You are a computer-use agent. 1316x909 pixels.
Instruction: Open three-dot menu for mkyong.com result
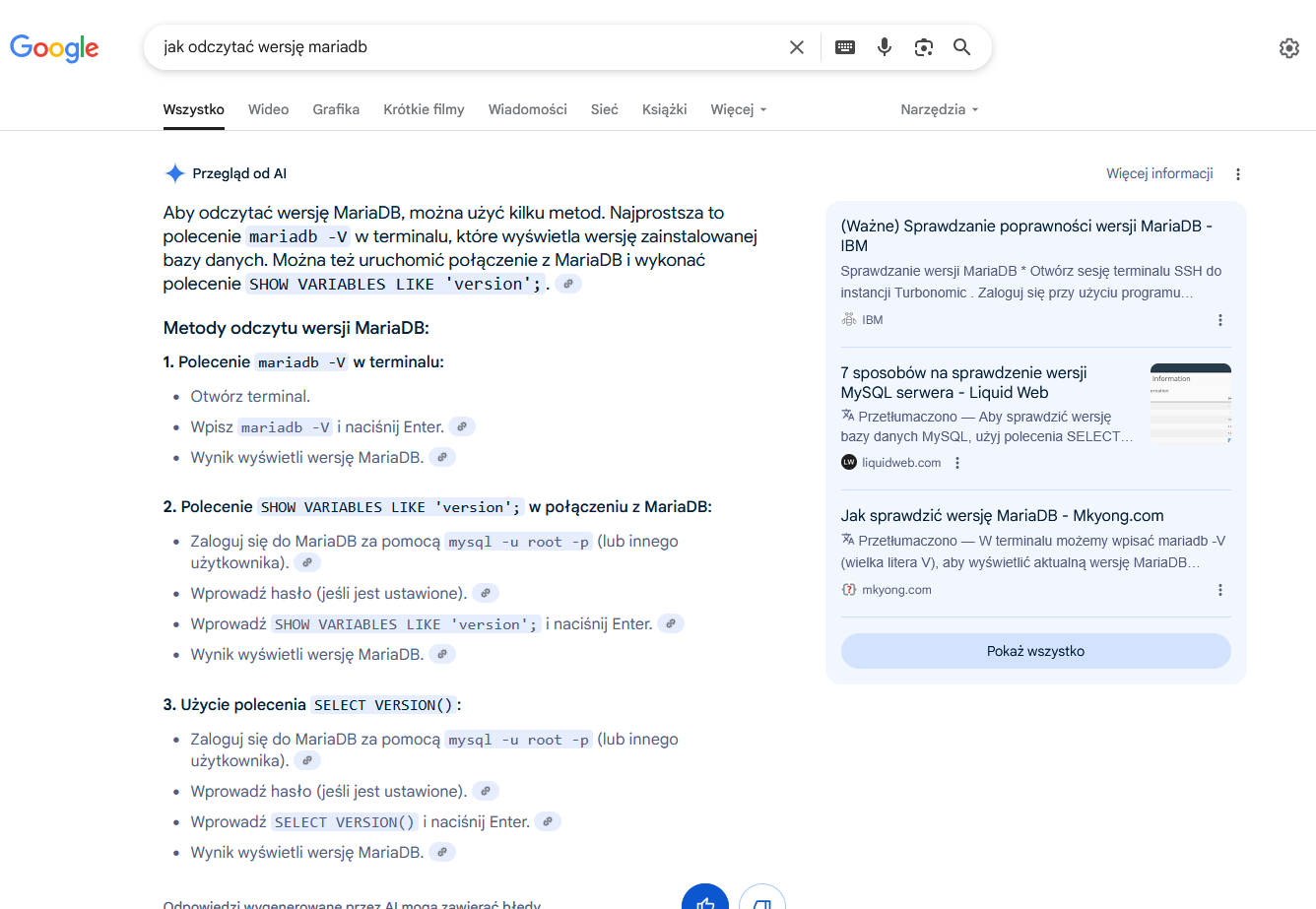(1220, 590)
